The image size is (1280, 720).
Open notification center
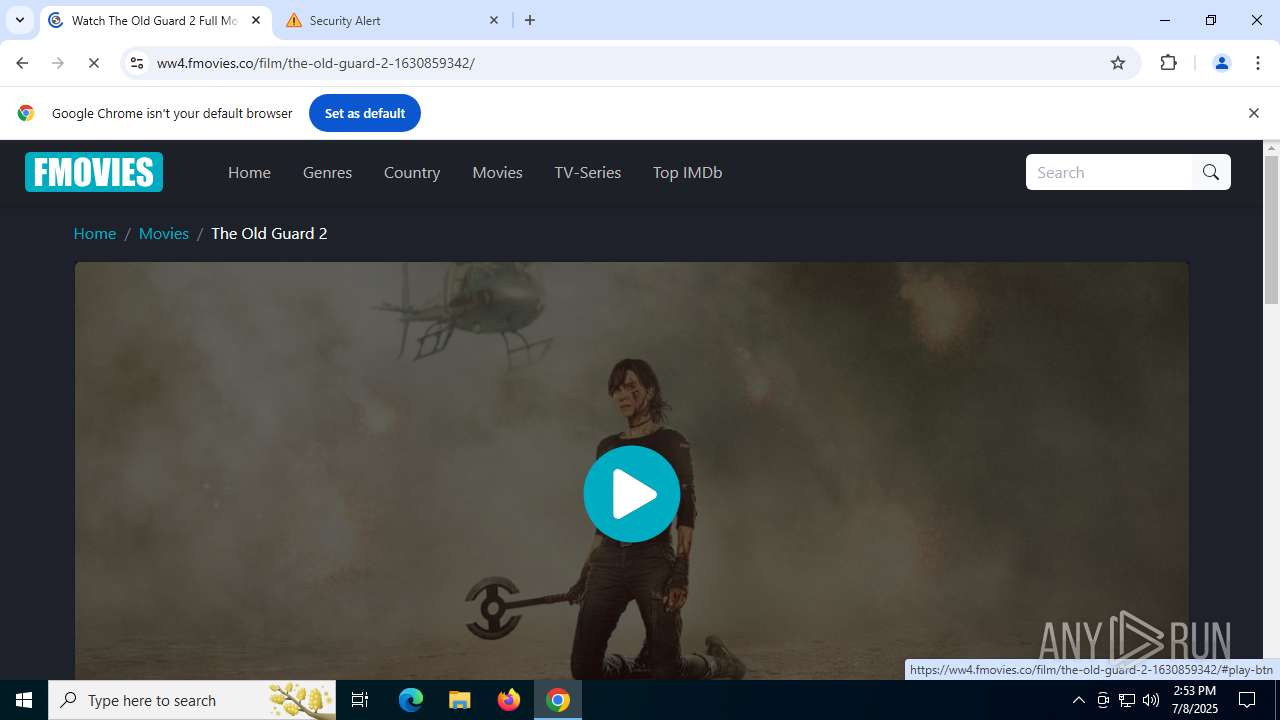tap(1247, 700)
